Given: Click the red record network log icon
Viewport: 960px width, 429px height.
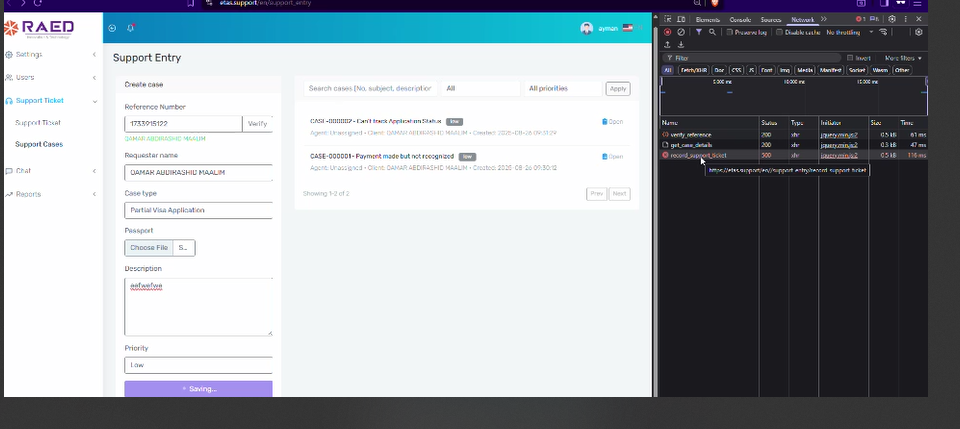Looking at the screenshot, I should tap(668, 32).
